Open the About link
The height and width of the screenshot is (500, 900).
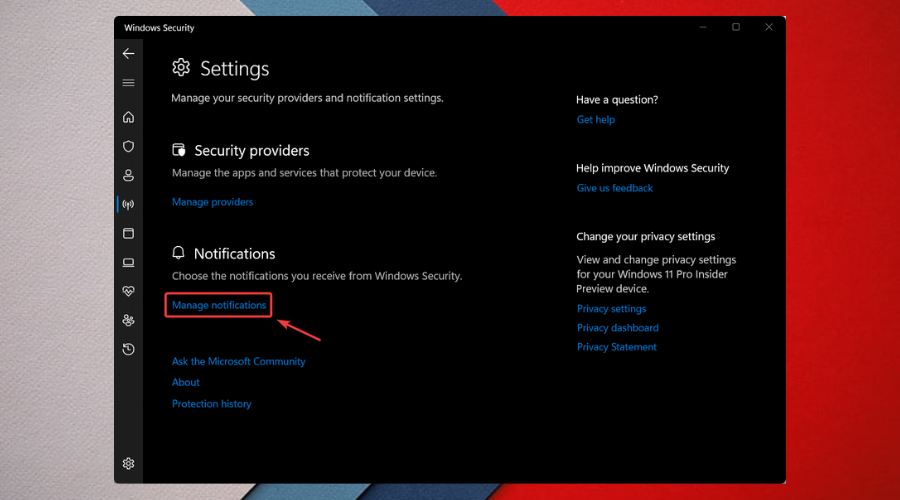(186, 383)
